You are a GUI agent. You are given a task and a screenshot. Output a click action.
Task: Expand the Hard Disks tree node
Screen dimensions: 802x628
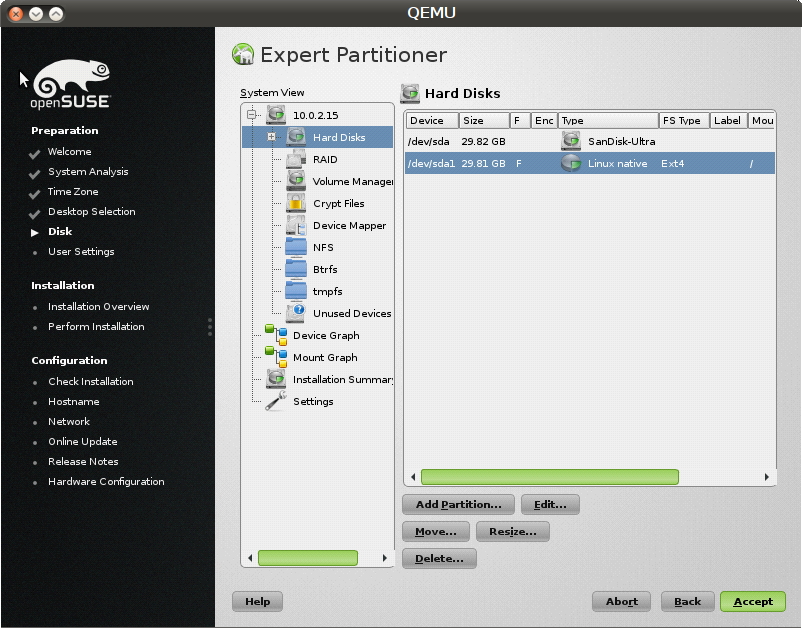pos(271,137)
